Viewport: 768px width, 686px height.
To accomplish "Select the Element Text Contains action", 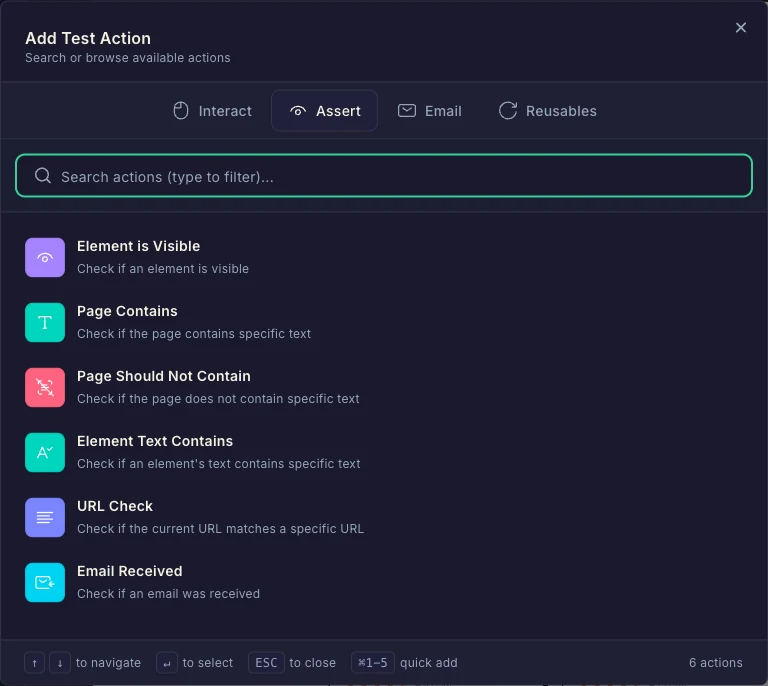I will pos(384,452).
